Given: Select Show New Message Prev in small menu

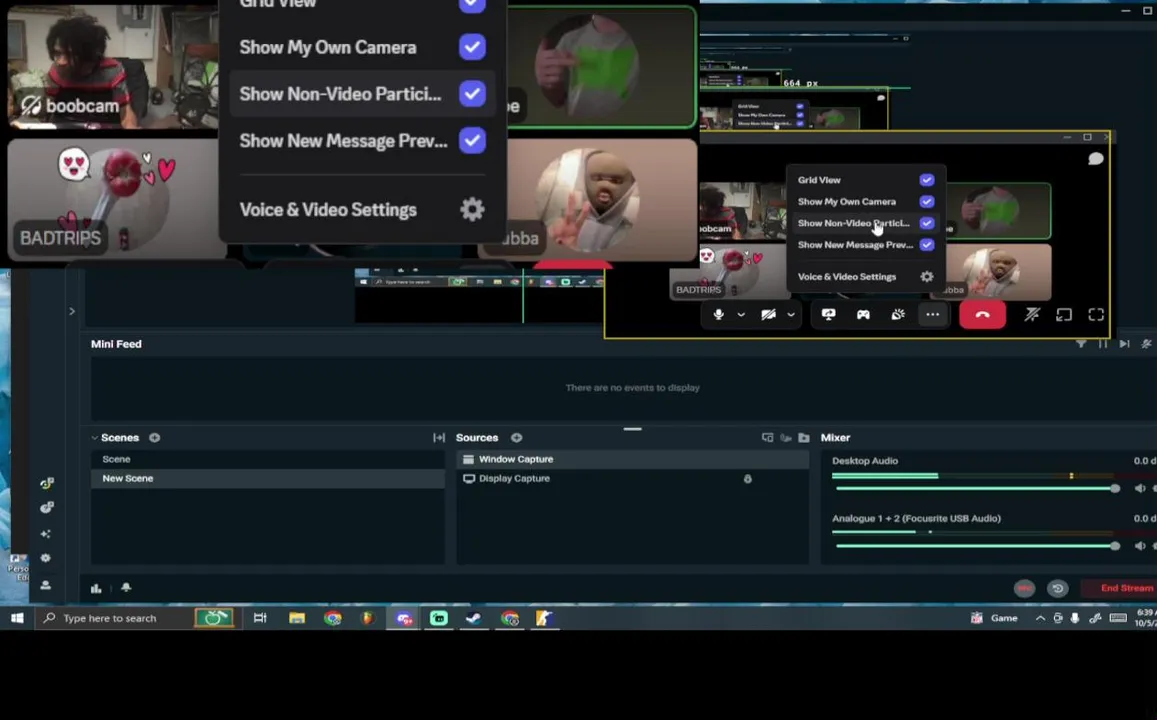Looking at the screenshot, I should (x=866, y=244).
